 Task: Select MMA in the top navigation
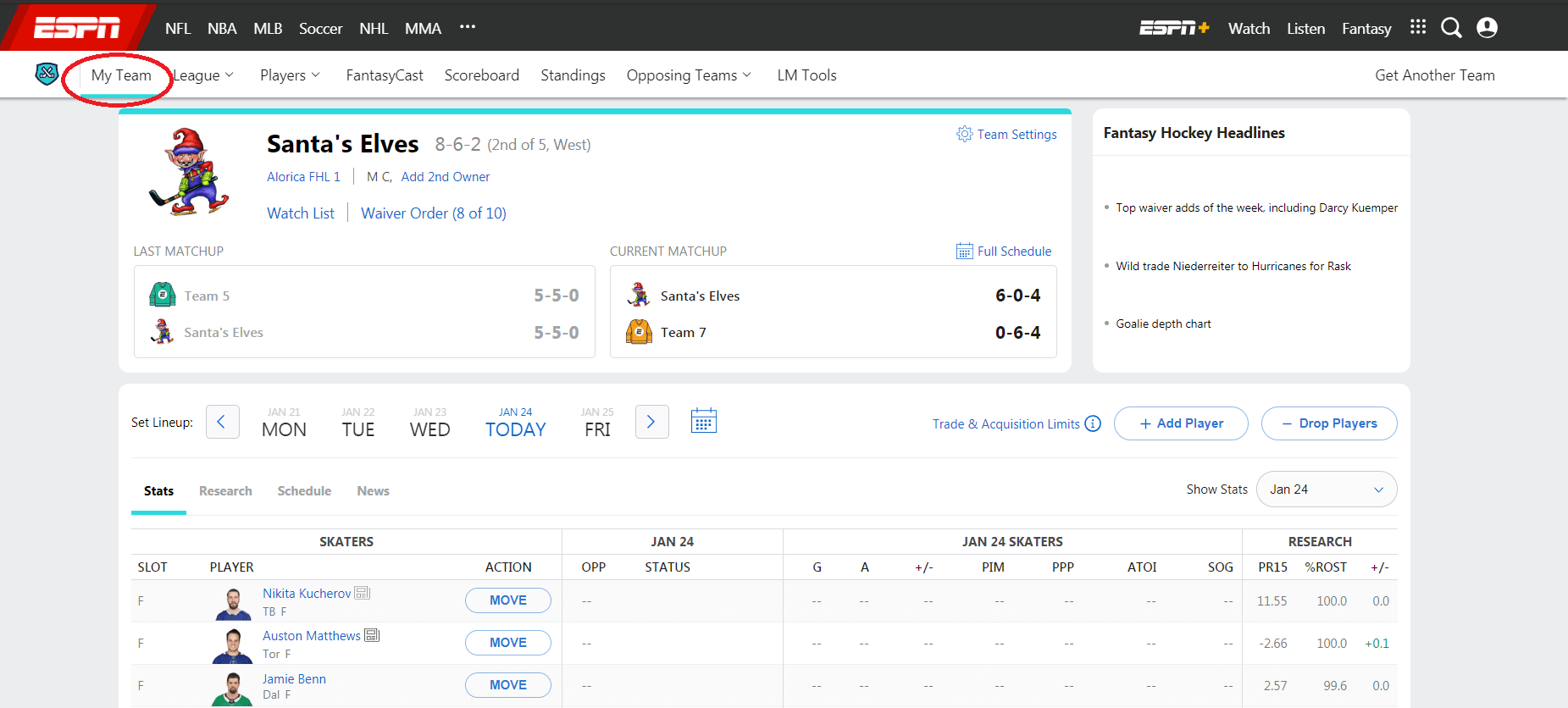click(424, 28)
